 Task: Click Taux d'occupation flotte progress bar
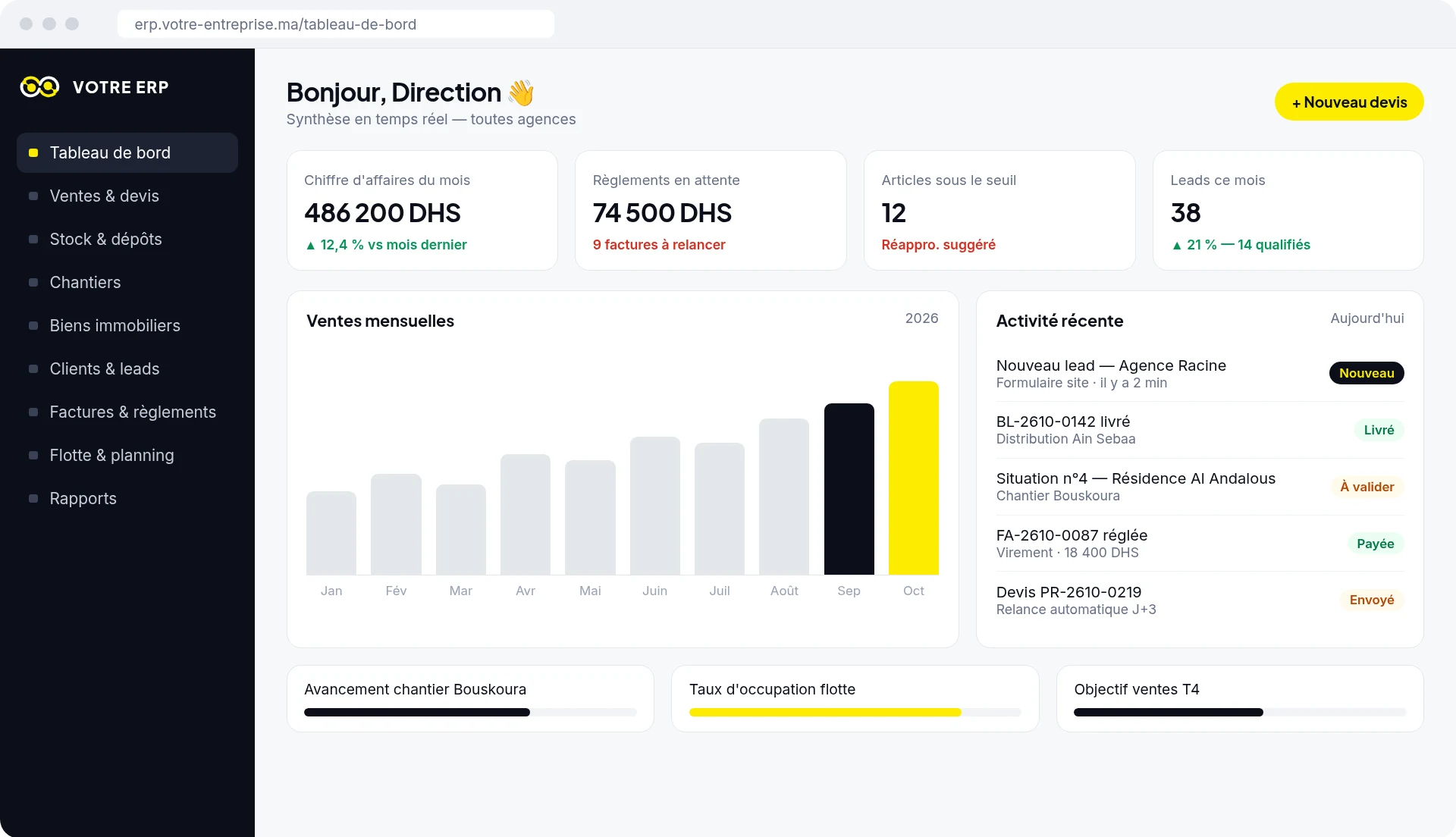tap(855, 713)
